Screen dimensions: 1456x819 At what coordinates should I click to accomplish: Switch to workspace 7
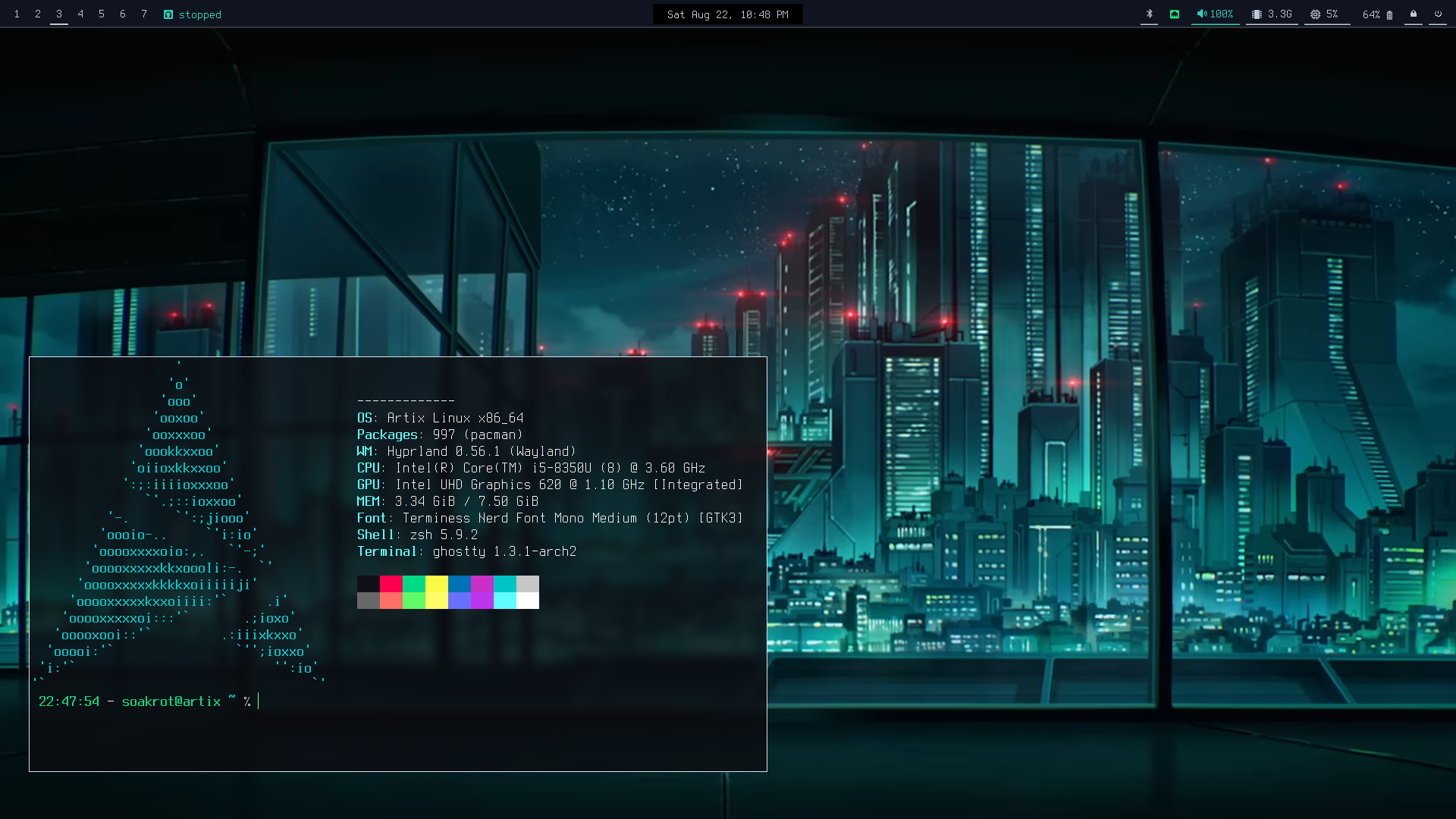144,14
